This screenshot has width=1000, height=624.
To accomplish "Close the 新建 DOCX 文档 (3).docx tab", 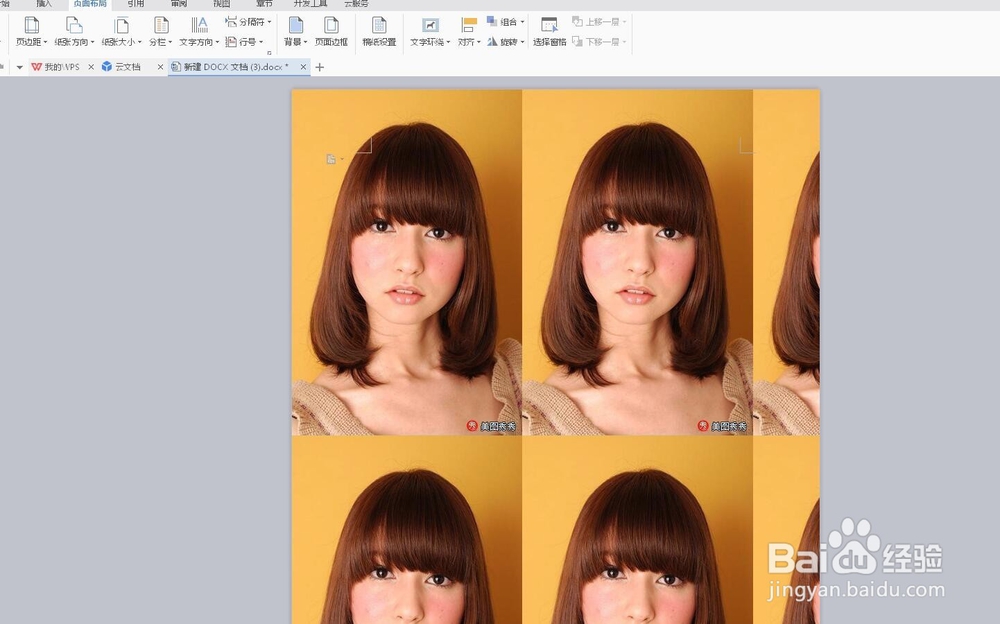I will (304, 67).
